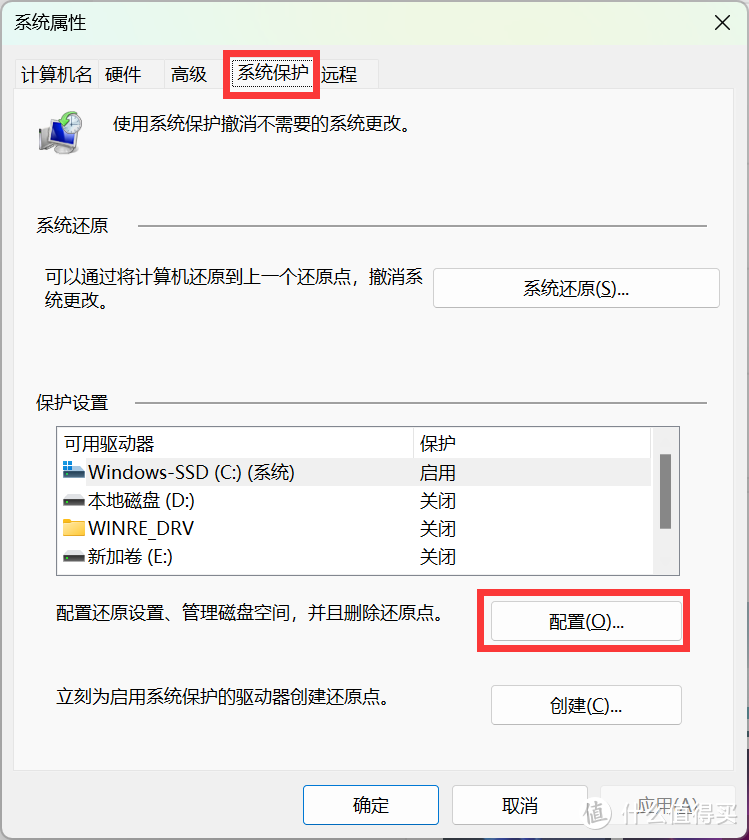Click the 系统还原(S)... button
749x840 pixels.
(576, 288)
